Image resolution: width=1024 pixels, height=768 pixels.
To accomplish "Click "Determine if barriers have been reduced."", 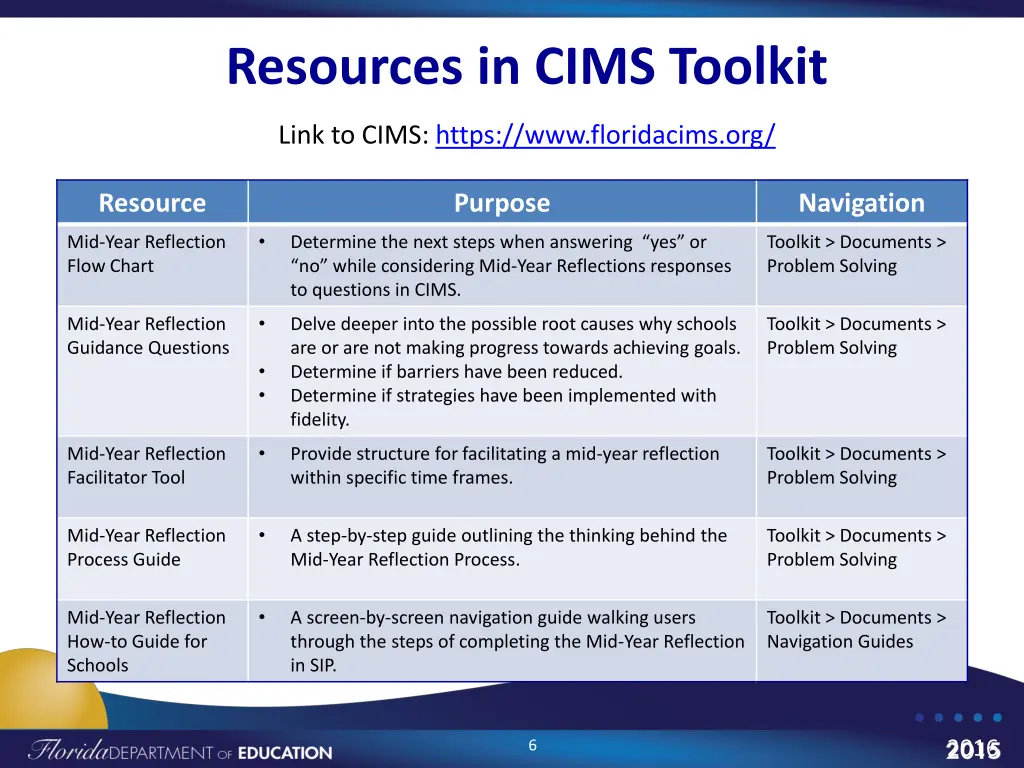I will coord(456,372).
